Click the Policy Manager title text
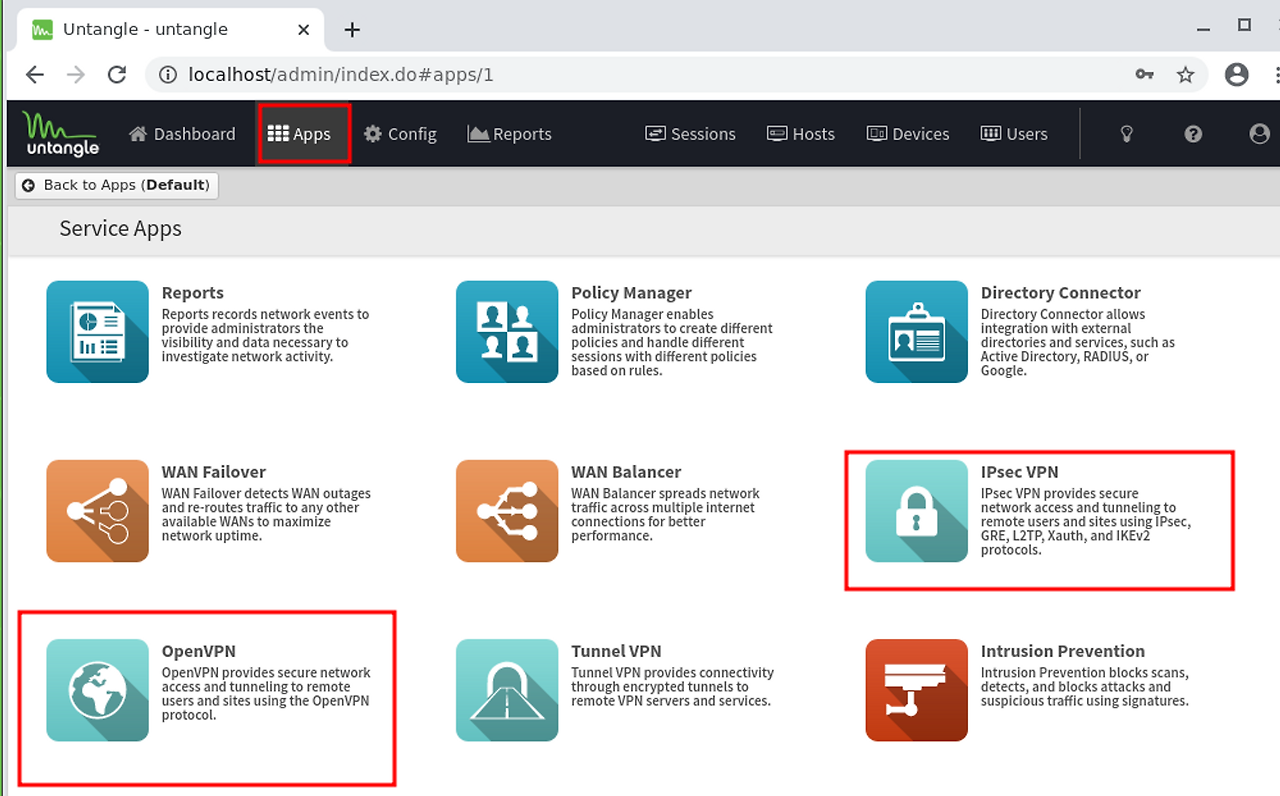 631,293
